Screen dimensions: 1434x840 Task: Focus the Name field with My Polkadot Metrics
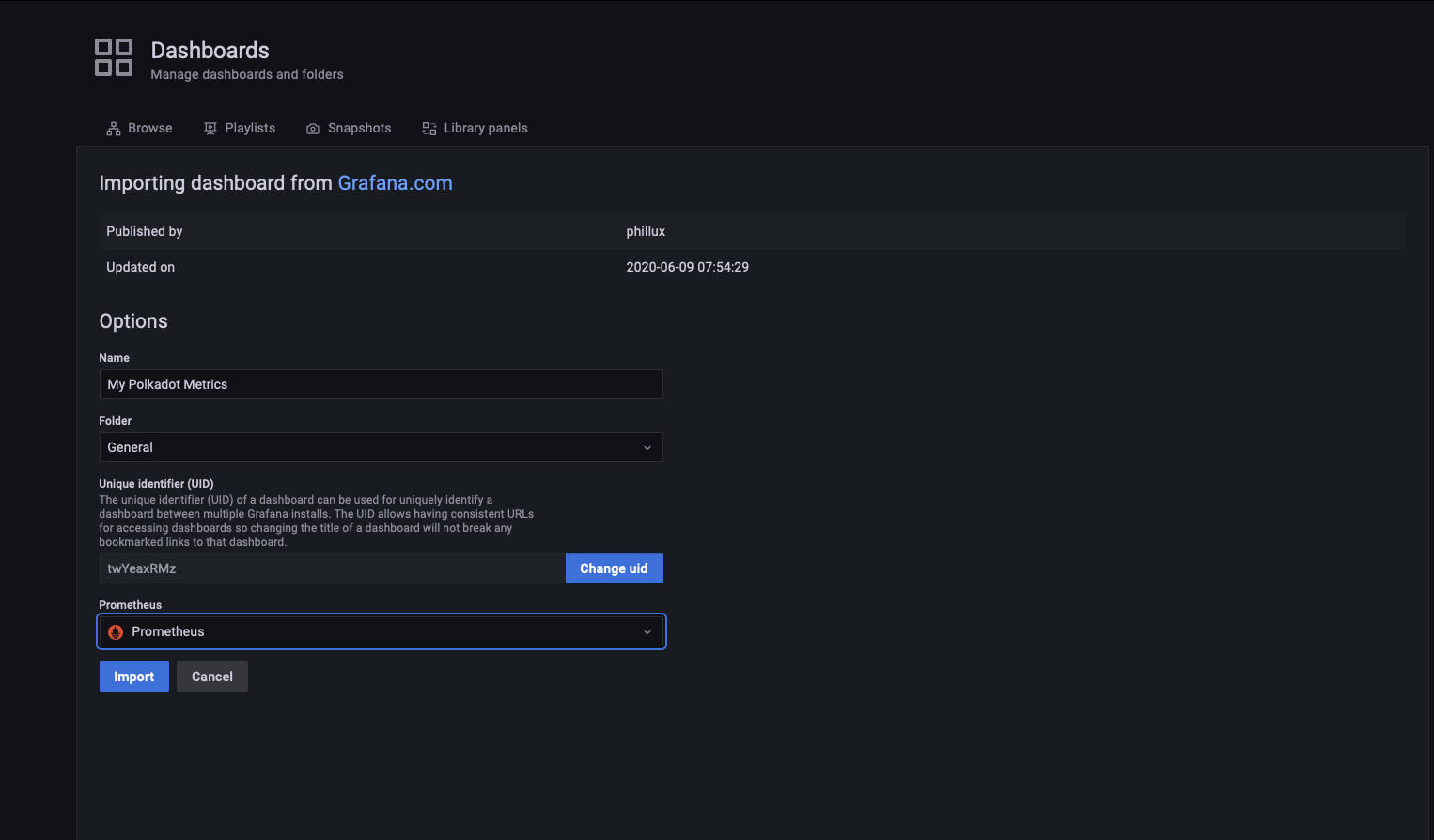point(381,384)
